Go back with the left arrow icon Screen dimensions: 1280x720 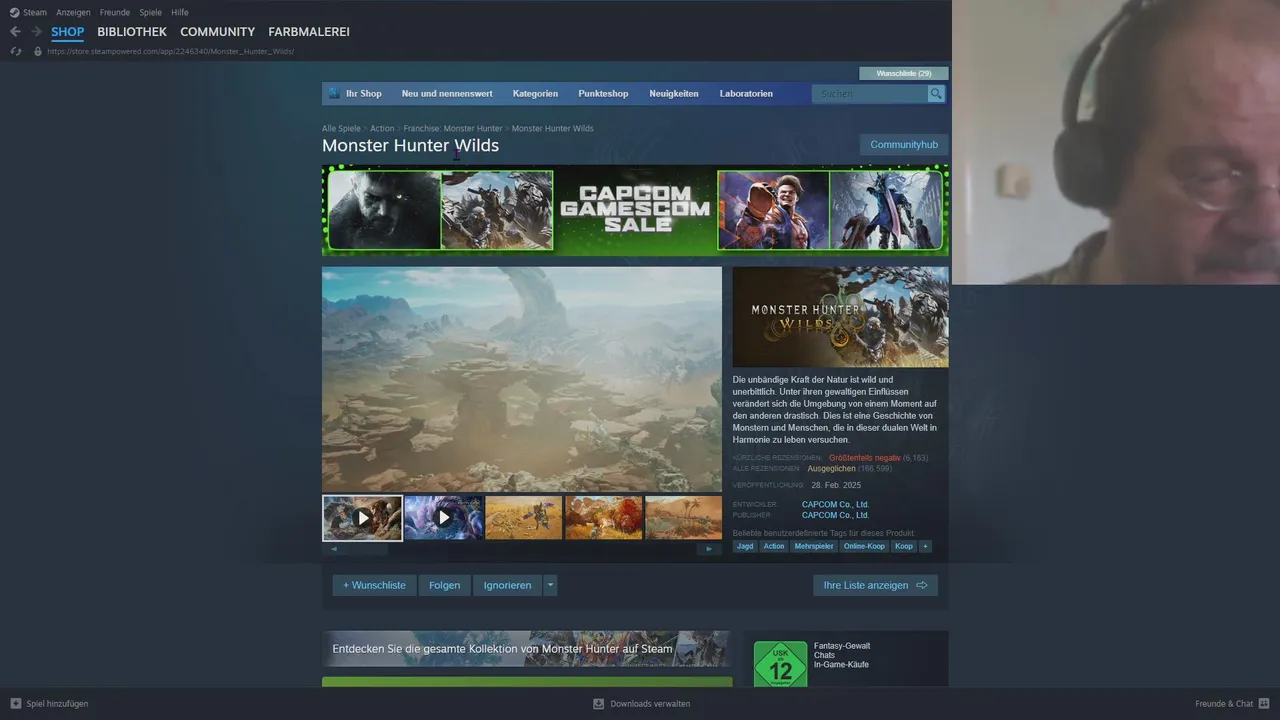click(15, 32)
